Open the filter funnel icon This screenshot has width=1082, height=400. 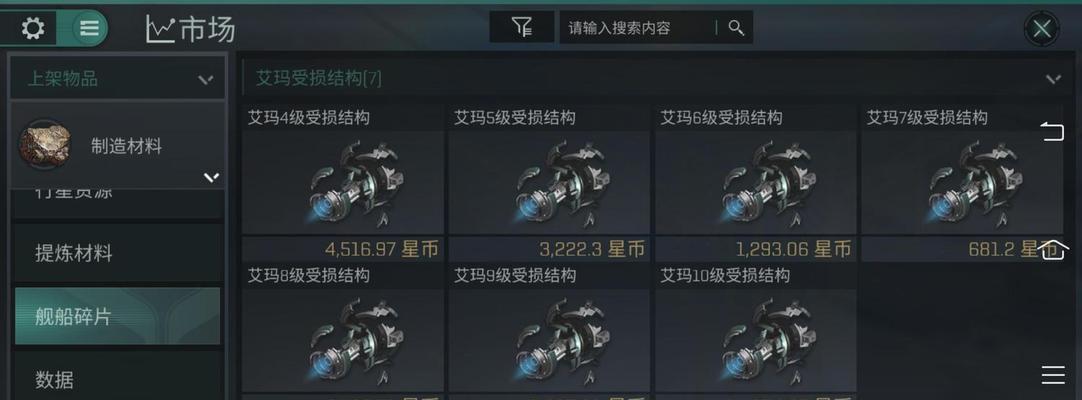[x=522, y=28]
